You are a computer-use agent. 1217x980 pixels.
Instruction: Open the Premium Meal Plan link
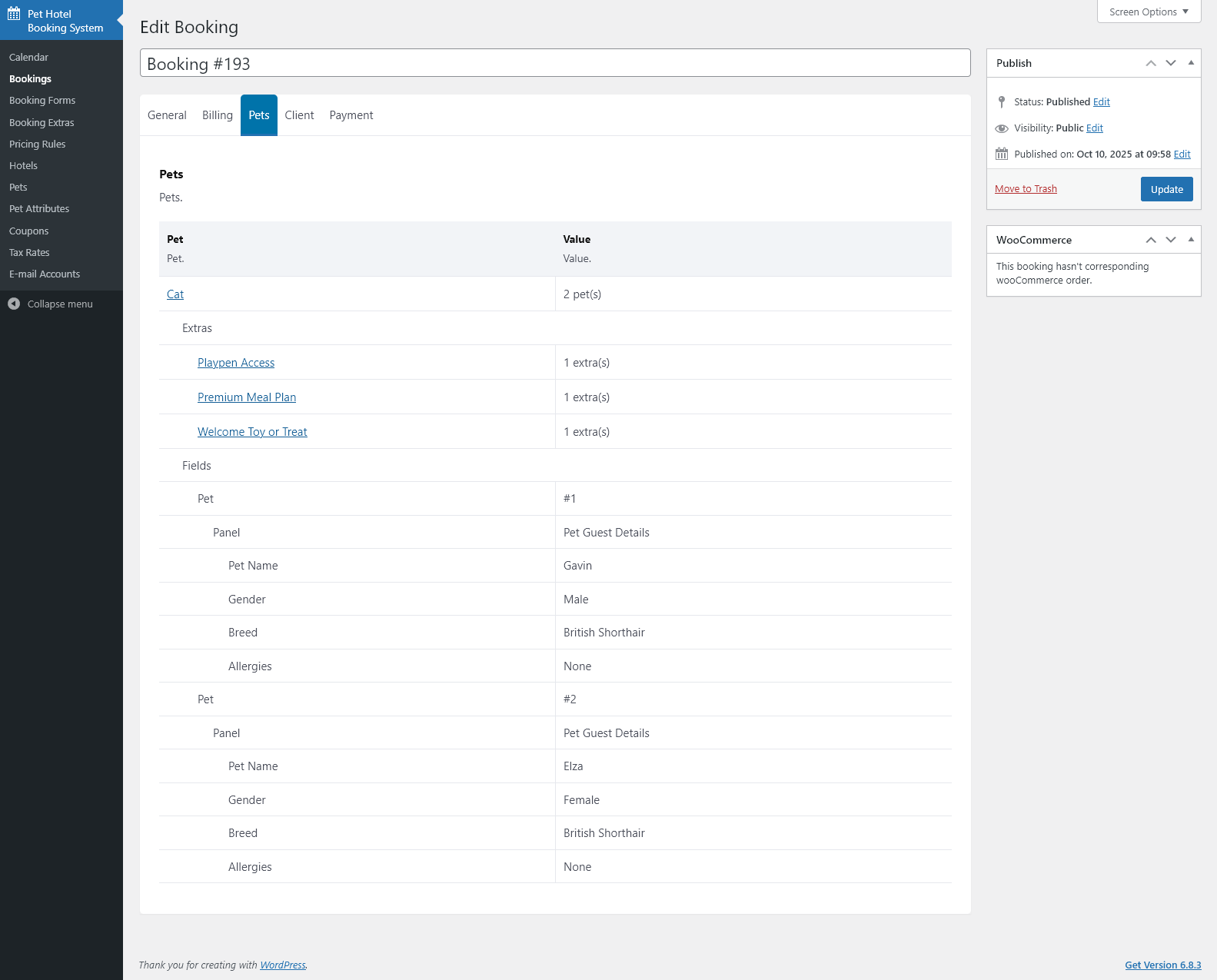247,397
